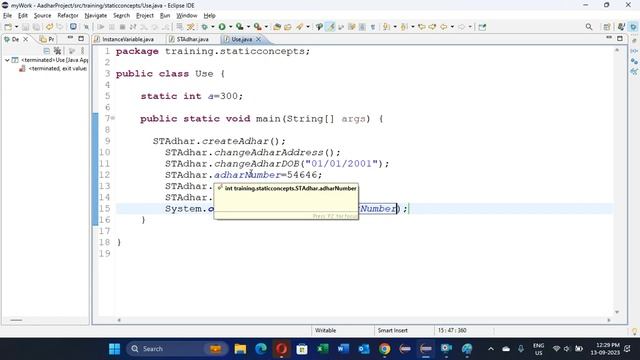Click the editor vertical scrollbar down arrow

(x=617, y=312)
